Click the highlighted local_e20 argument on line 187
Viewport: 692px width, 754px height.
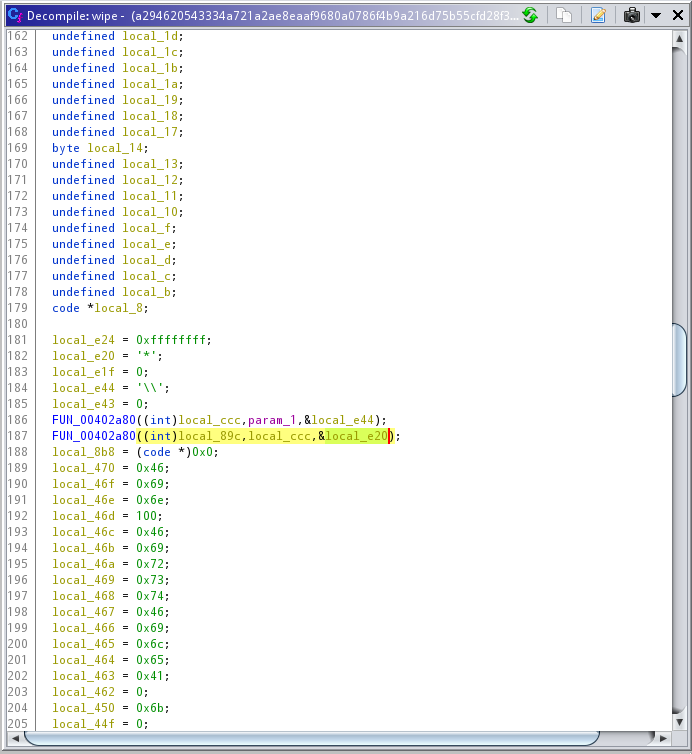(356, 436)
